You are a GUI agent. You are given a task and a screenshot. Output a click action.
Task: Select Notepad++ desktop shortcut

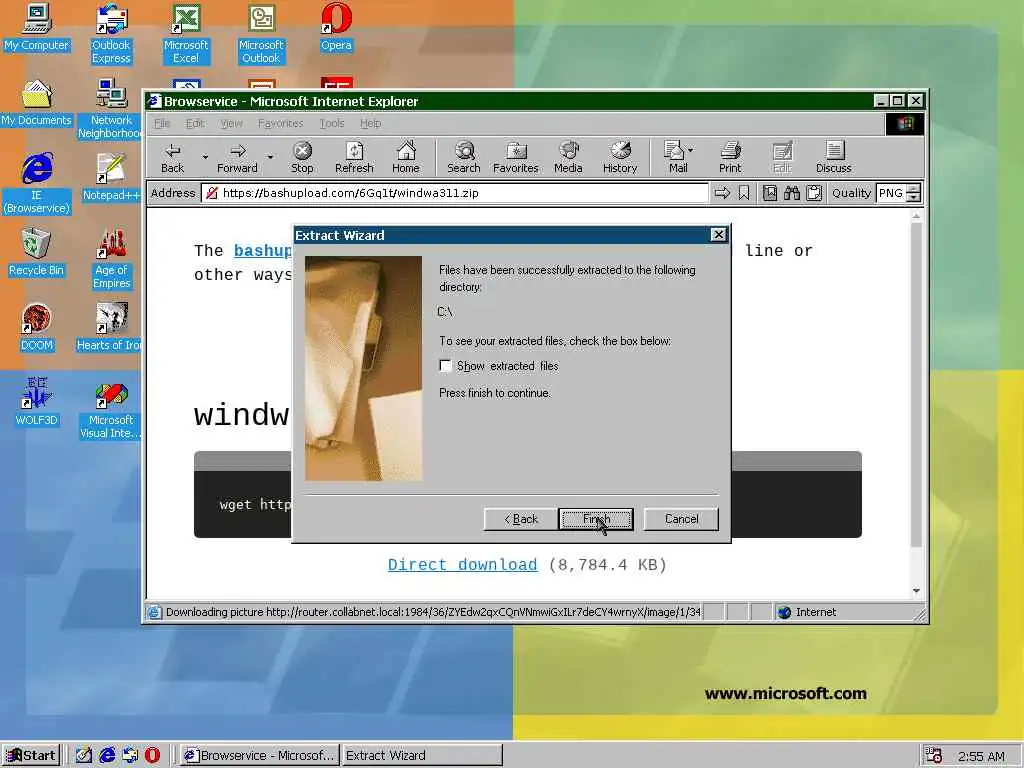[x=111, y=177]
